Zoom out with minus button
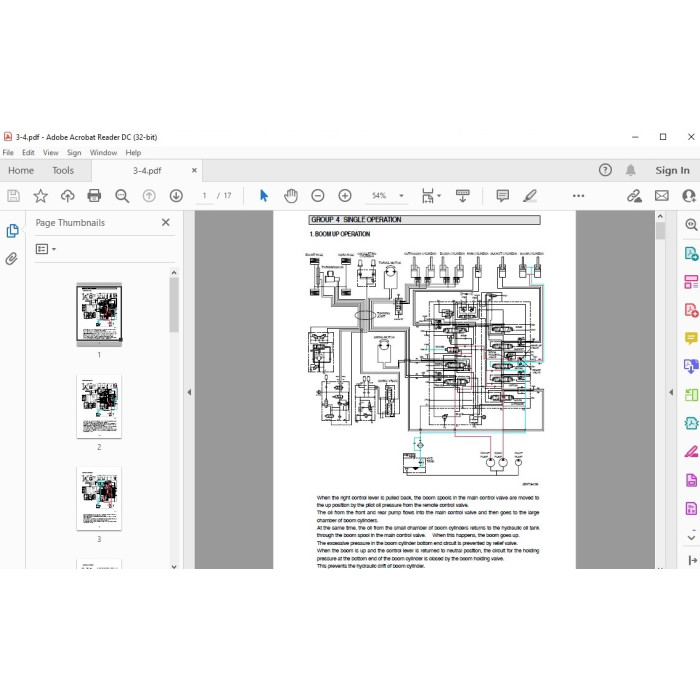 [x=318, y=196]
